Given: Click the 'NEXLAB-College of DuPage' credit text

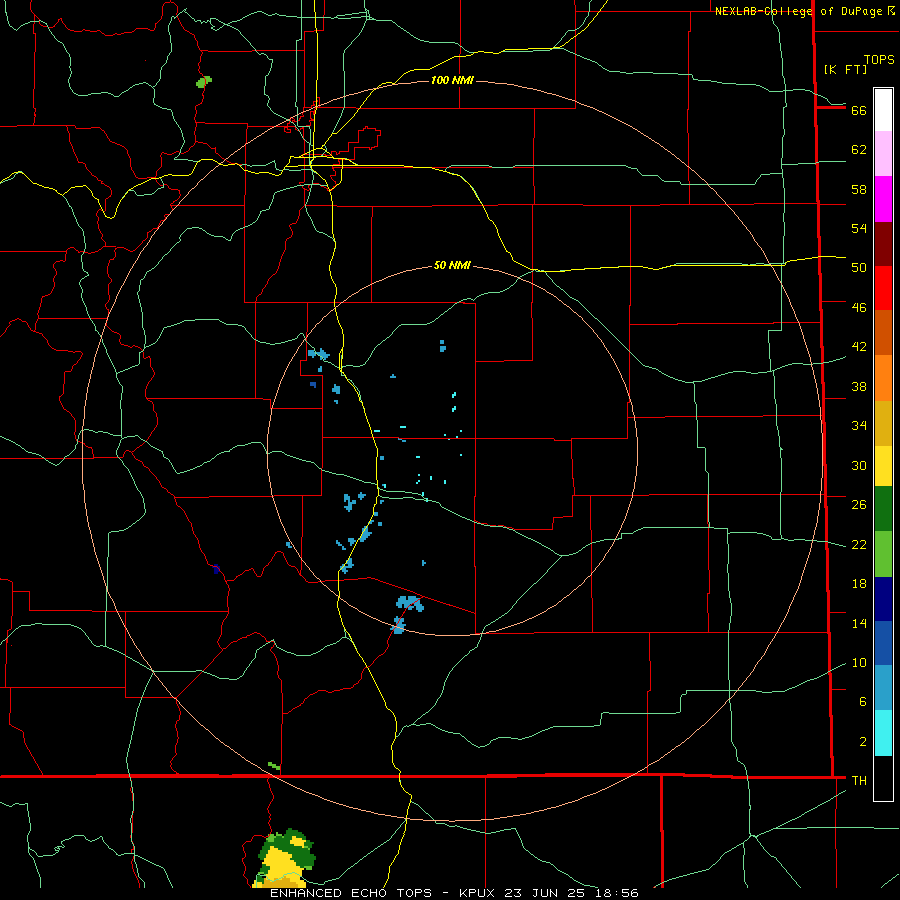Looking at the screenshot, I should 799,11.
